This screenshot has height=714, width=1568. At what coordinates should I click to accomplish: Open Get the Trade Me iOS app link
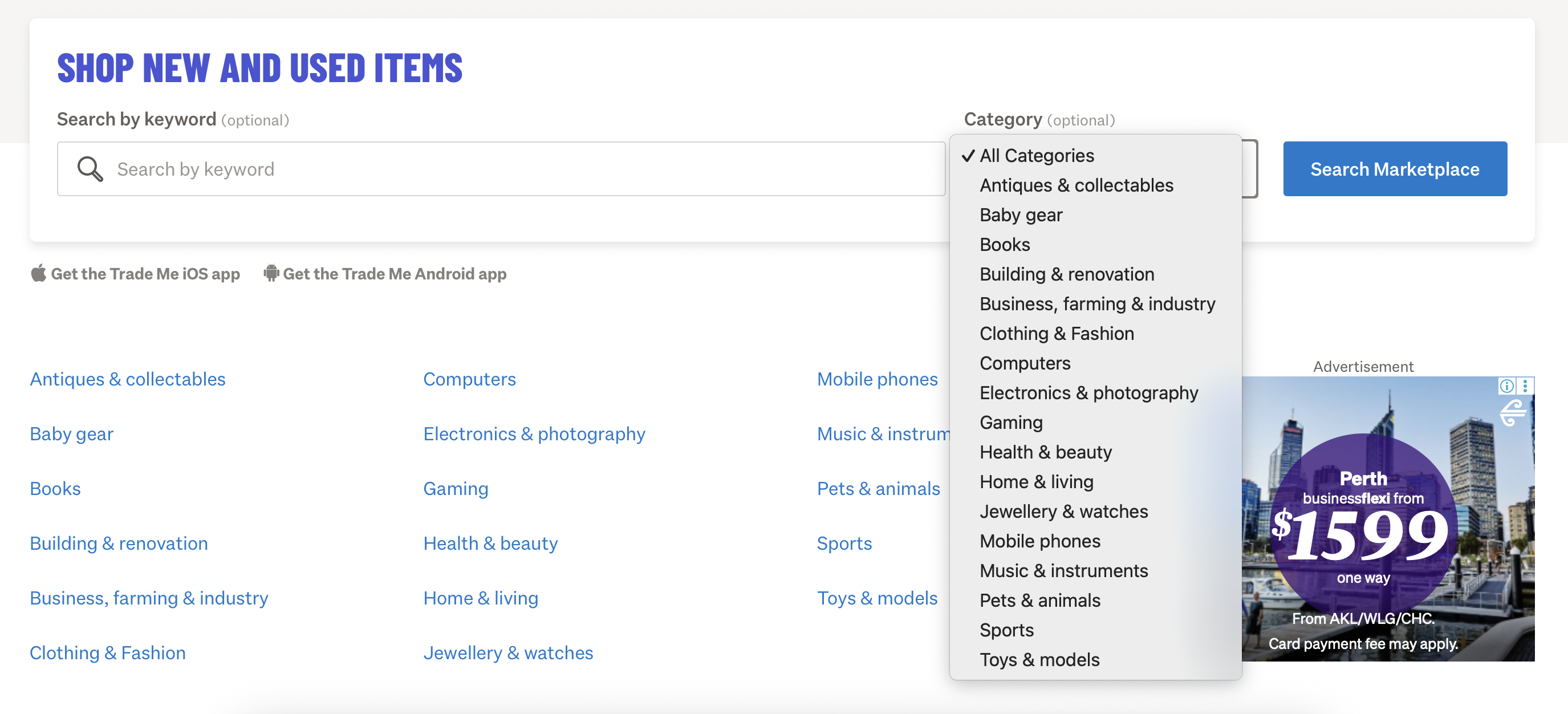coord(145,273)
